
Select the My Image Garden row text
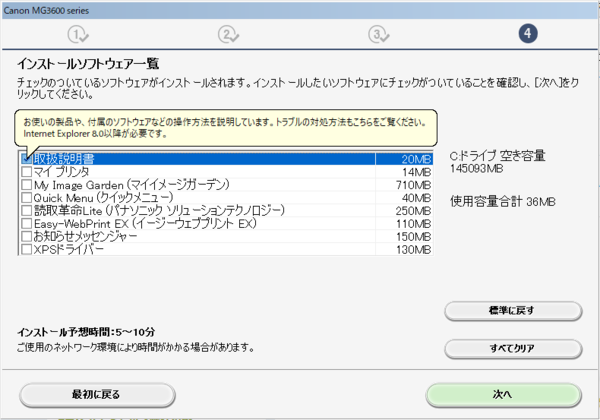(132, 184)
